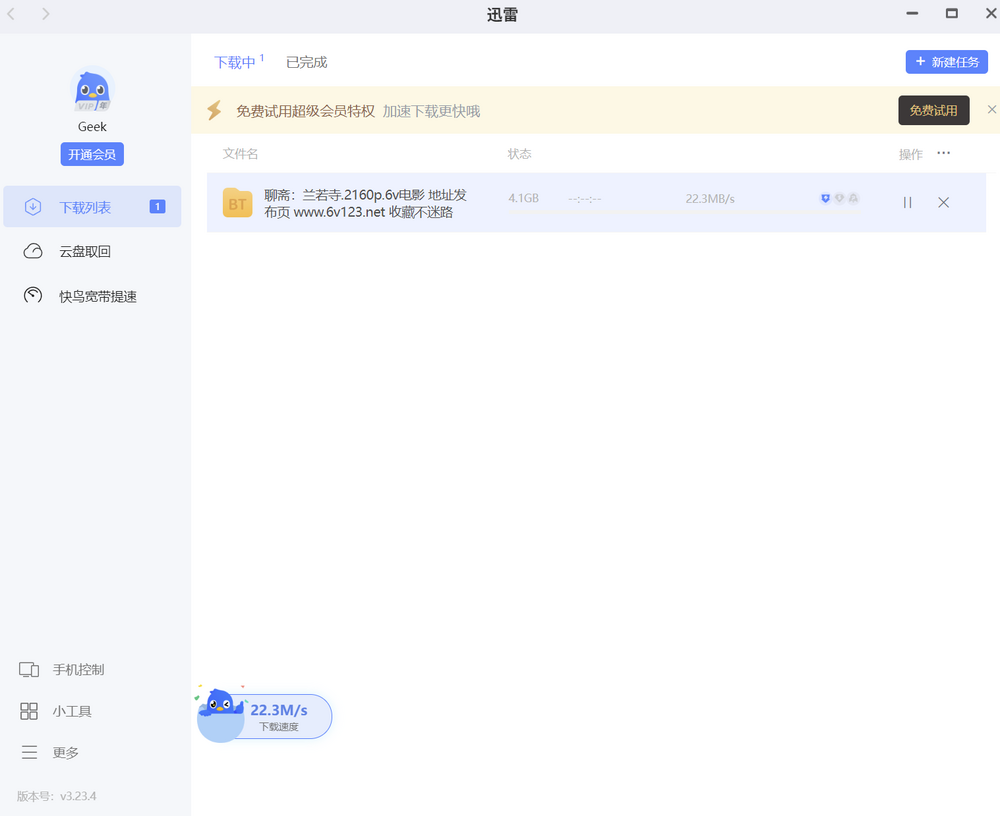The height and width of the screenshot is (816, 1000).
Task: Click the Geek user avatar
Action: pyautogui.click(x=92, y=92)
